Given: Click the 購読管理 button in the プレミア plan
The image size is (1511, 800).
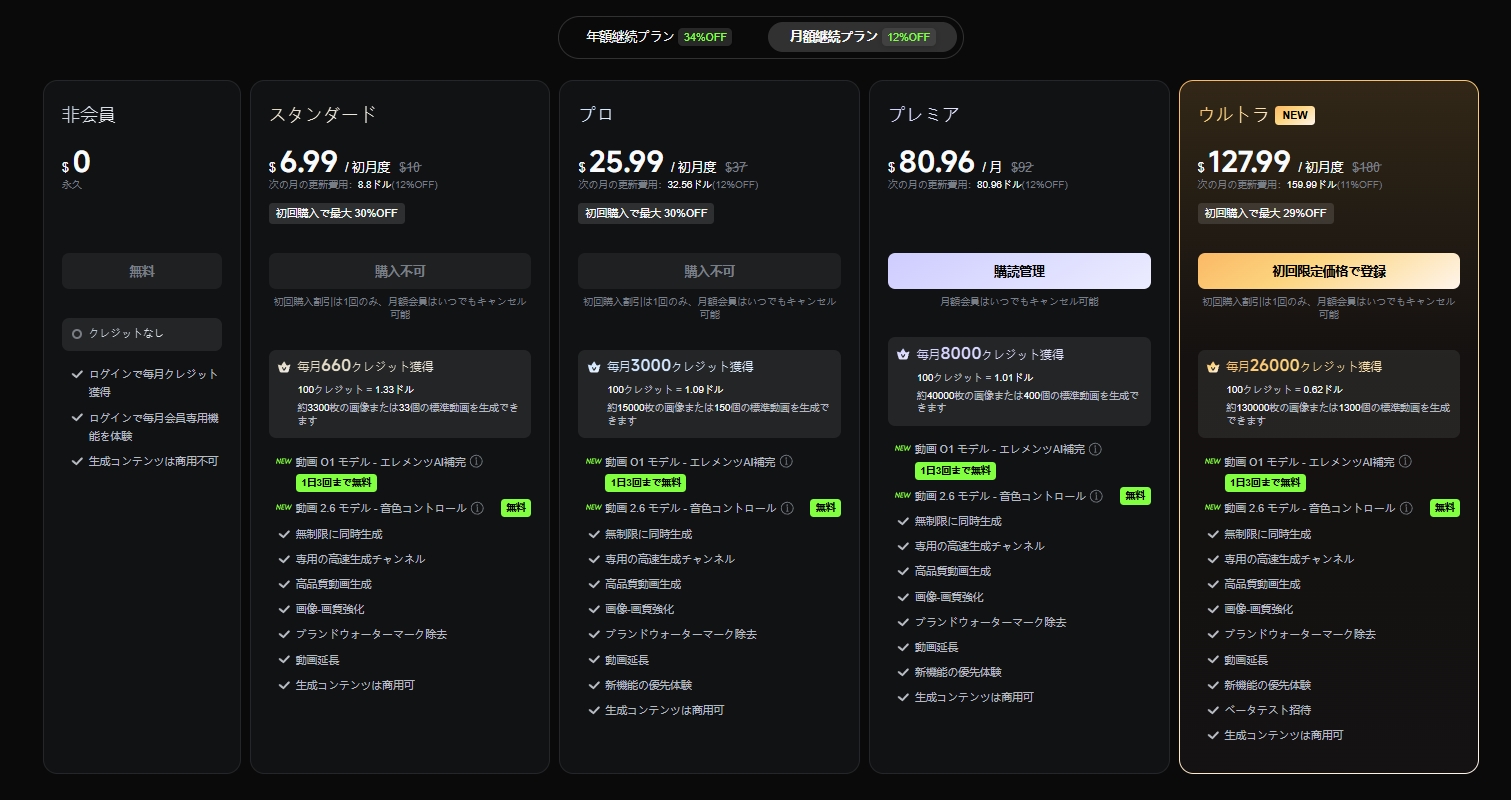Looking at the screenshot, I should pos(1019,271).
